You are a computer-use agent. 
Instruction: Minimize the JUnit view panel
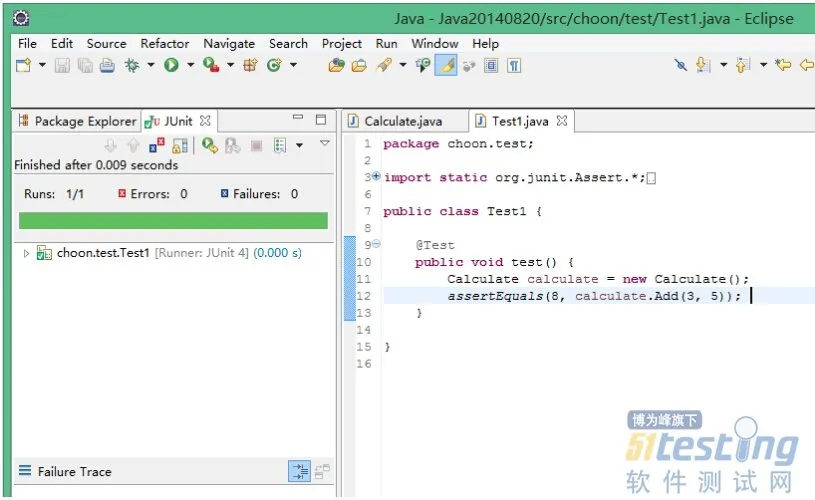pos(298,118)
